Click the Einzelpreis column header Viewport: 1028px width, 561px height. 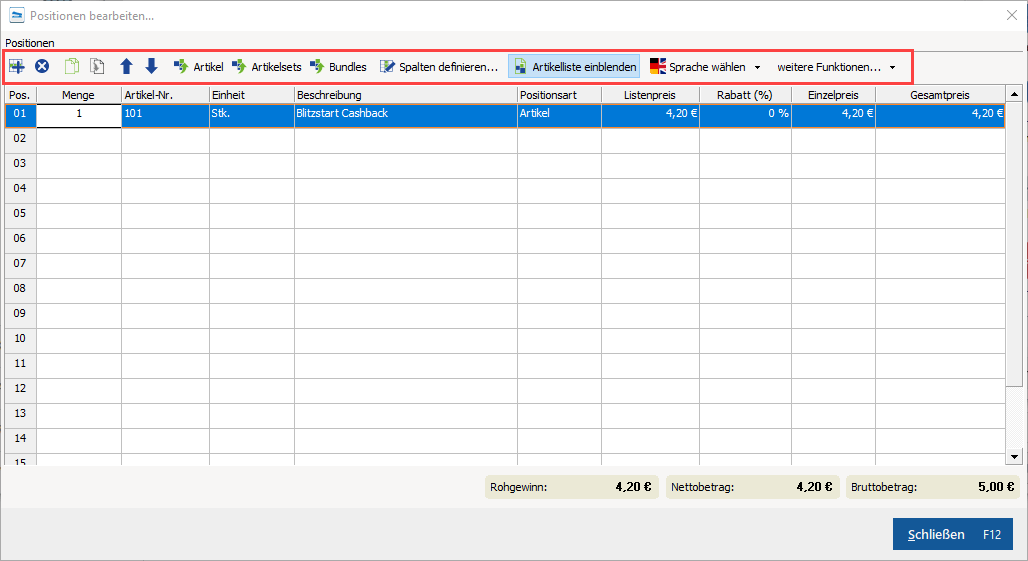click(833, 95)
